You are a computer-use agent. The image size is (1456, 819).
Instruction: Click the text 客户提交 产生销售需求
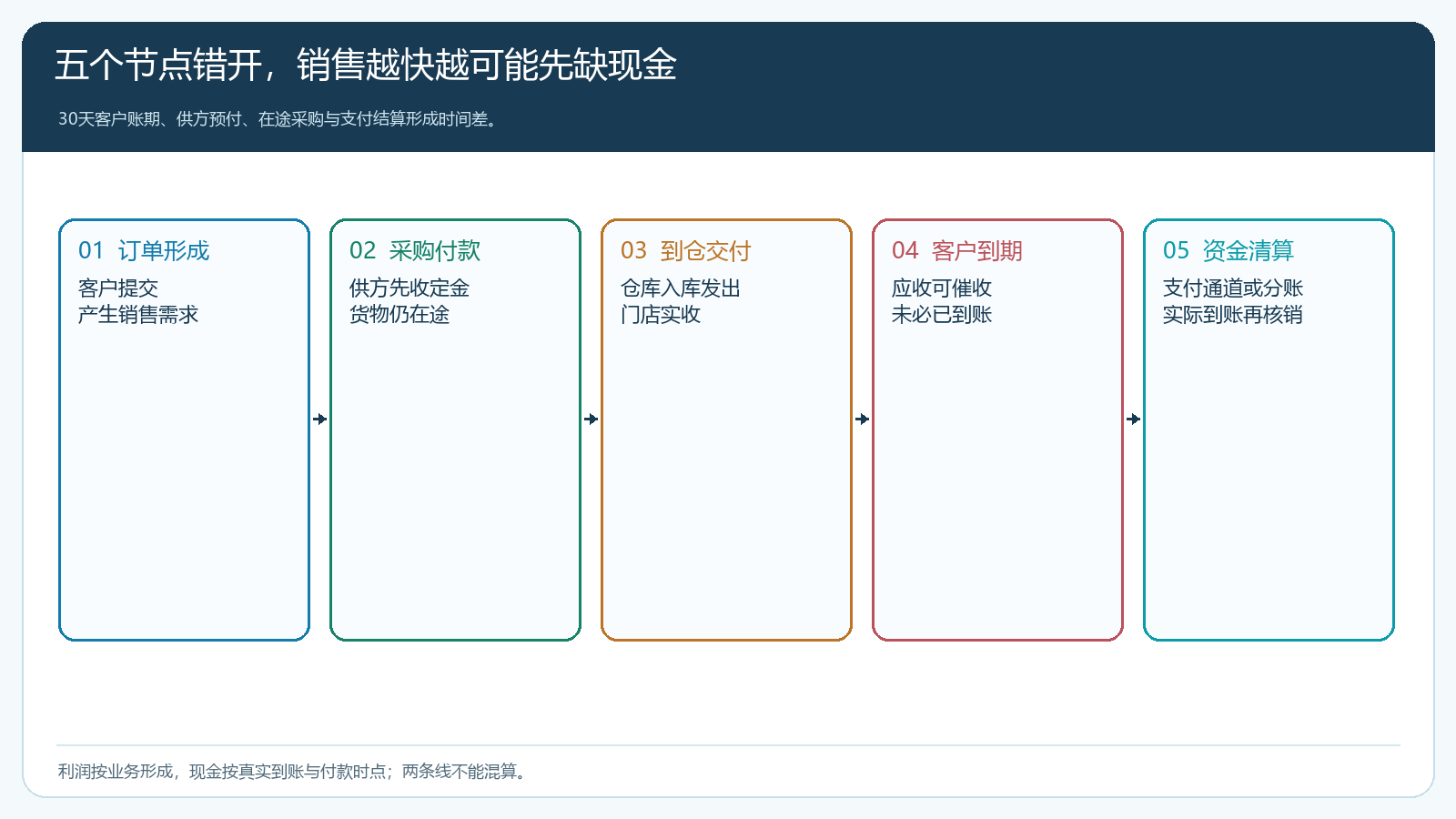pos(138,301)
